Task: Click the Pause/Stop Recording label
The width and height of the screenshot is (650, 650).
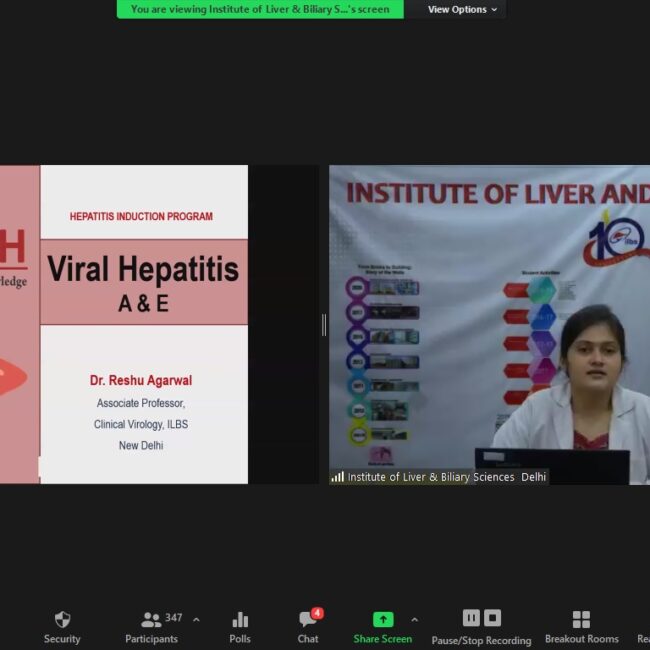Action: click(x=481, y=640)
